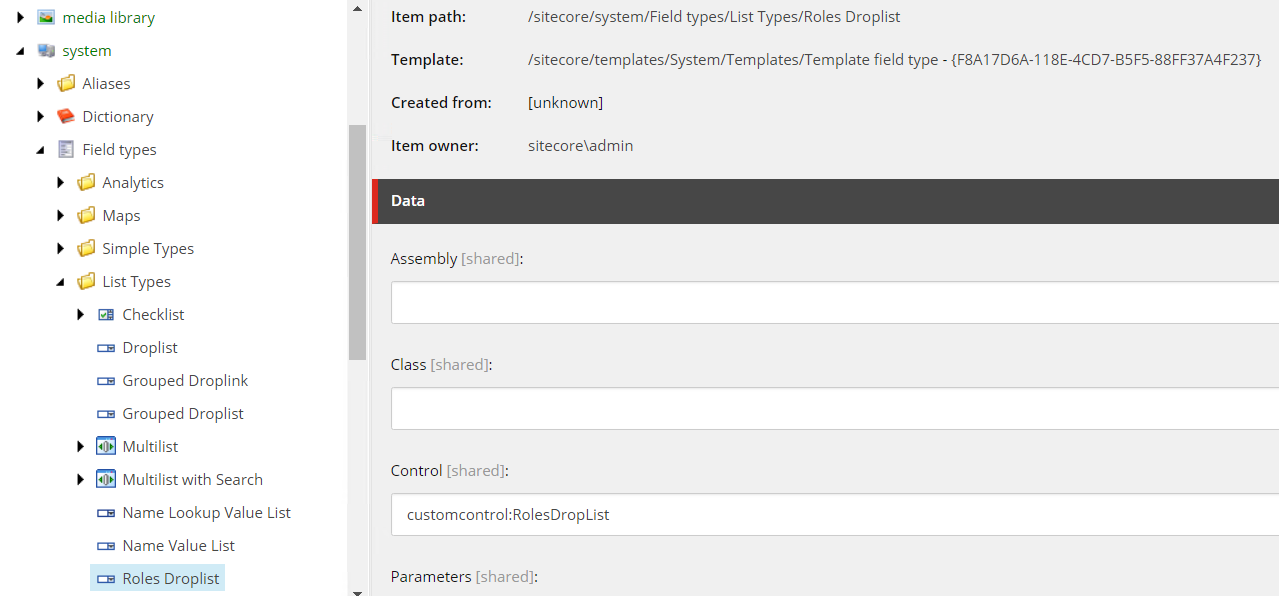The image size is (1279, 596).
Task: Collapse the List Types folder
Action: click(61, 282)
